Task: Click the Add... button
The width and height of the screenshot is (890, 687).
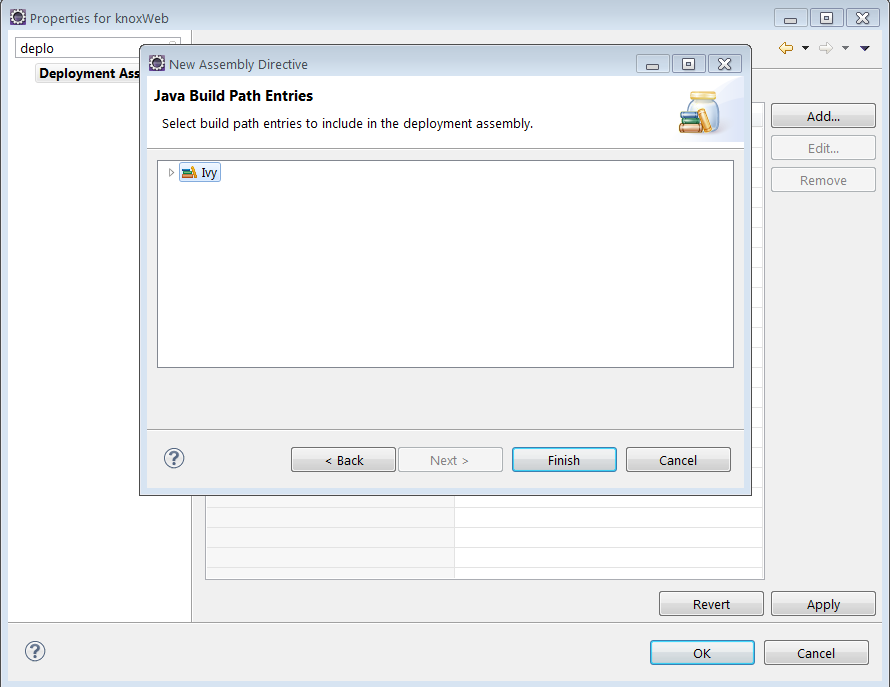Action: pyautogui.click(x=823, y=116)
